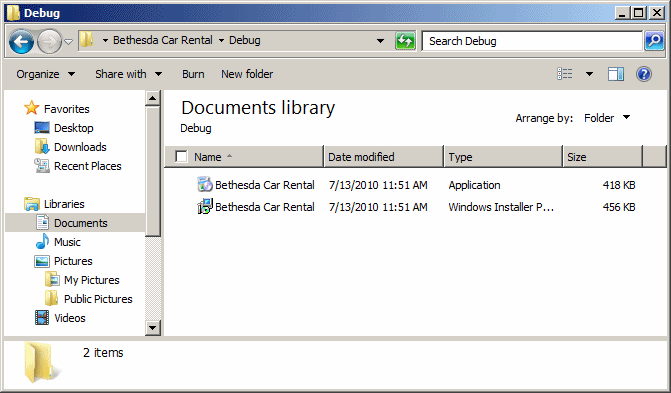Click the Downloads folder icon
Screen dimensions: 671x393
42,146
